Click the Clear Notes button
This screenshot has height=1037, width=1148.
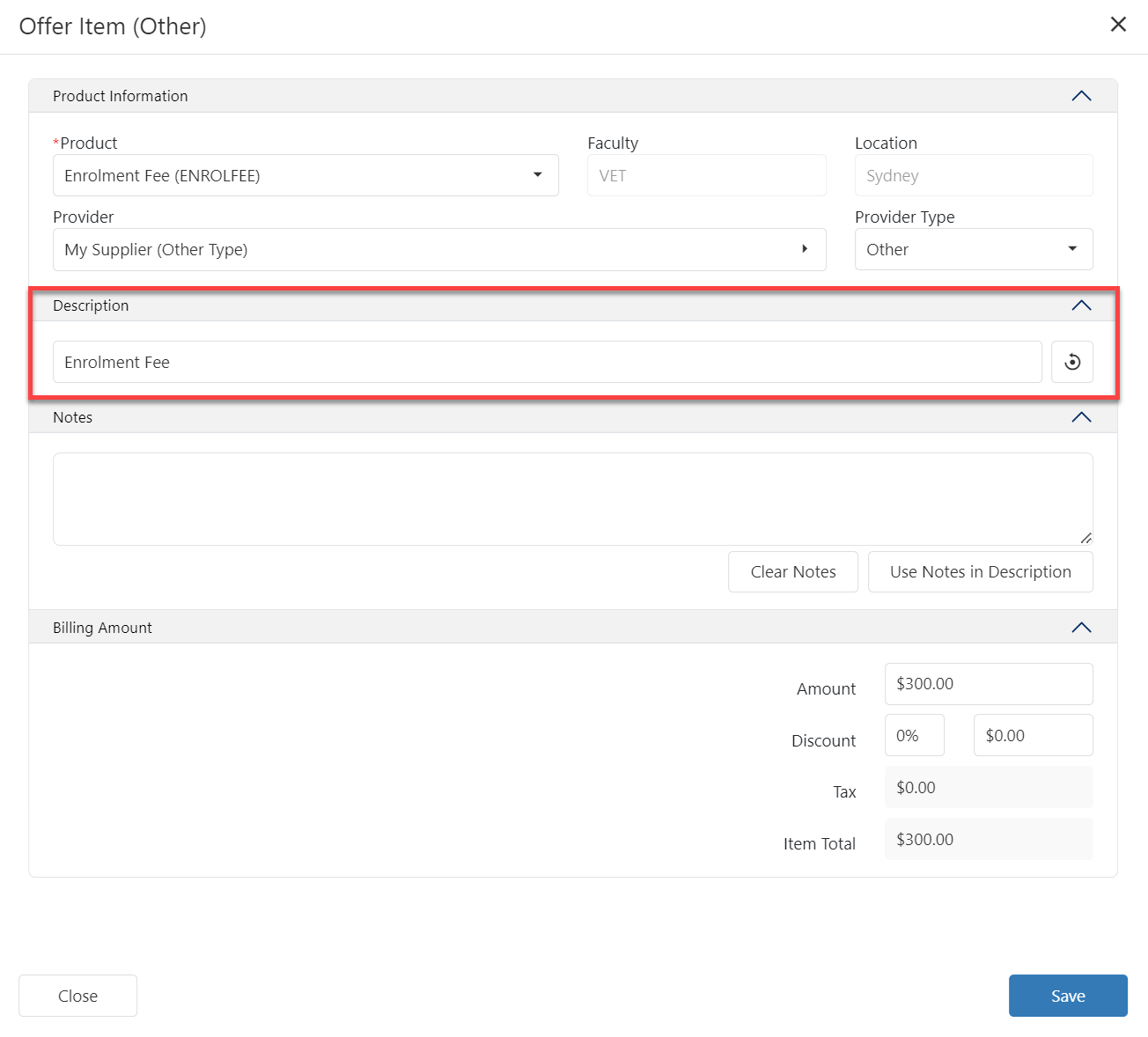[792, 572]
